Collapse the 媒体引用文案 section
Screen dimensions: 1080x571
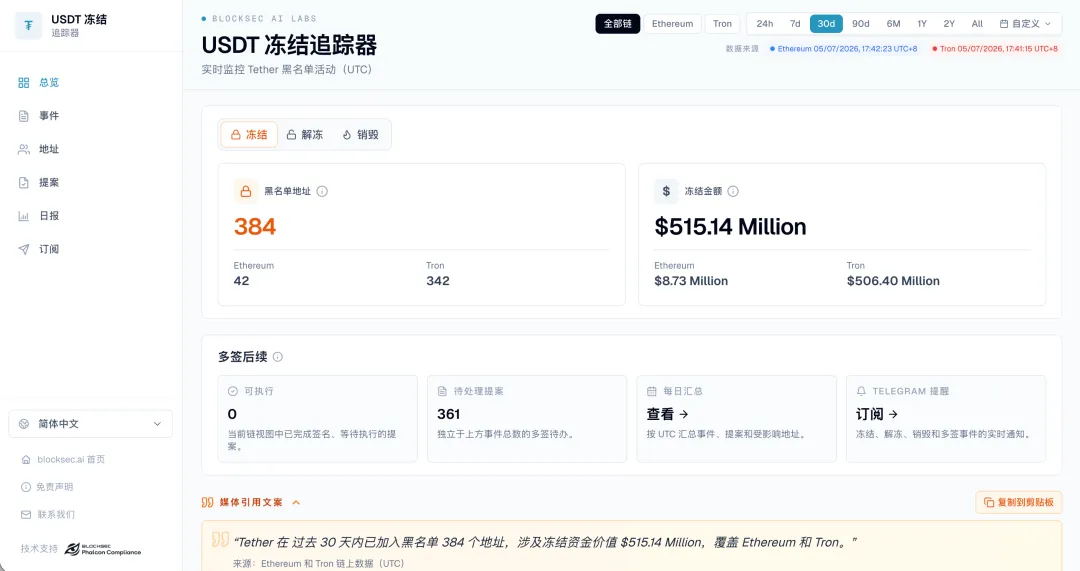click(x=296, y=503)
